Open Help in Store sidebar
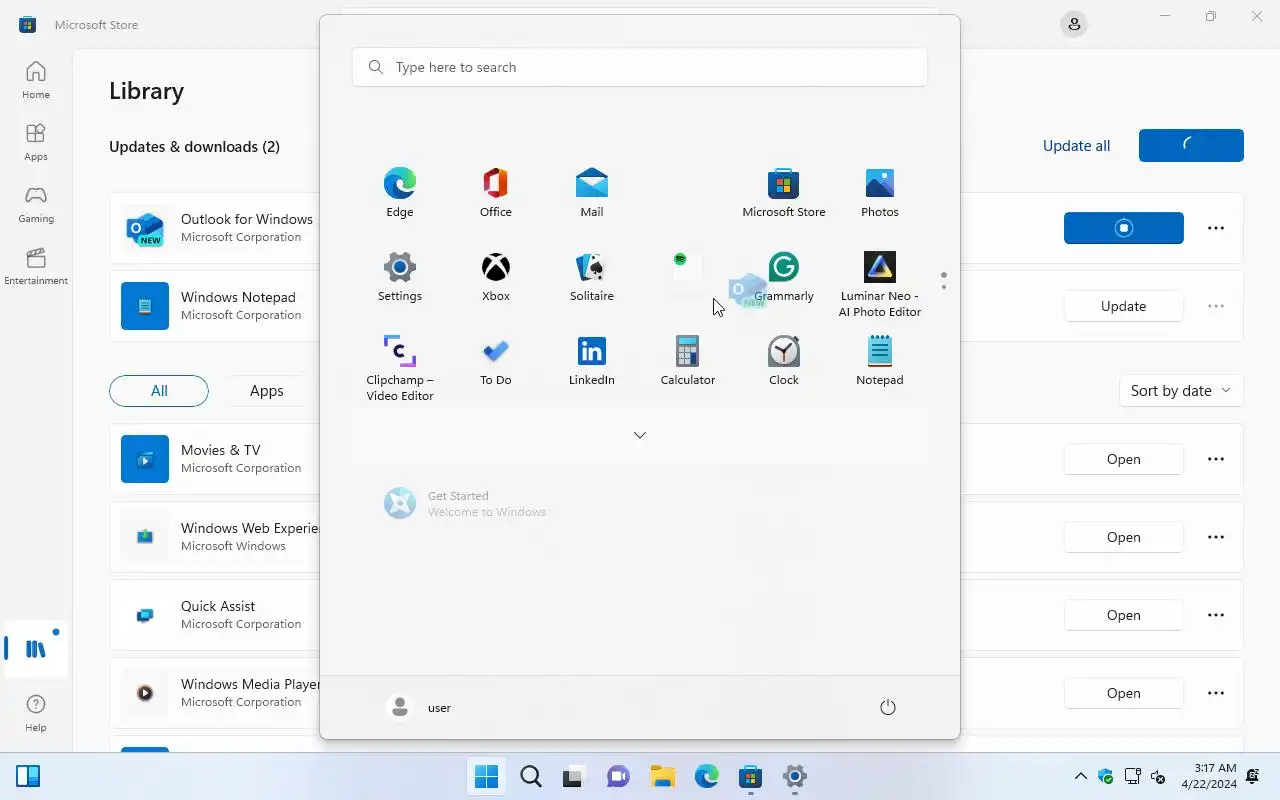This screenshot has width=1280, height=800. click(36, 714)
